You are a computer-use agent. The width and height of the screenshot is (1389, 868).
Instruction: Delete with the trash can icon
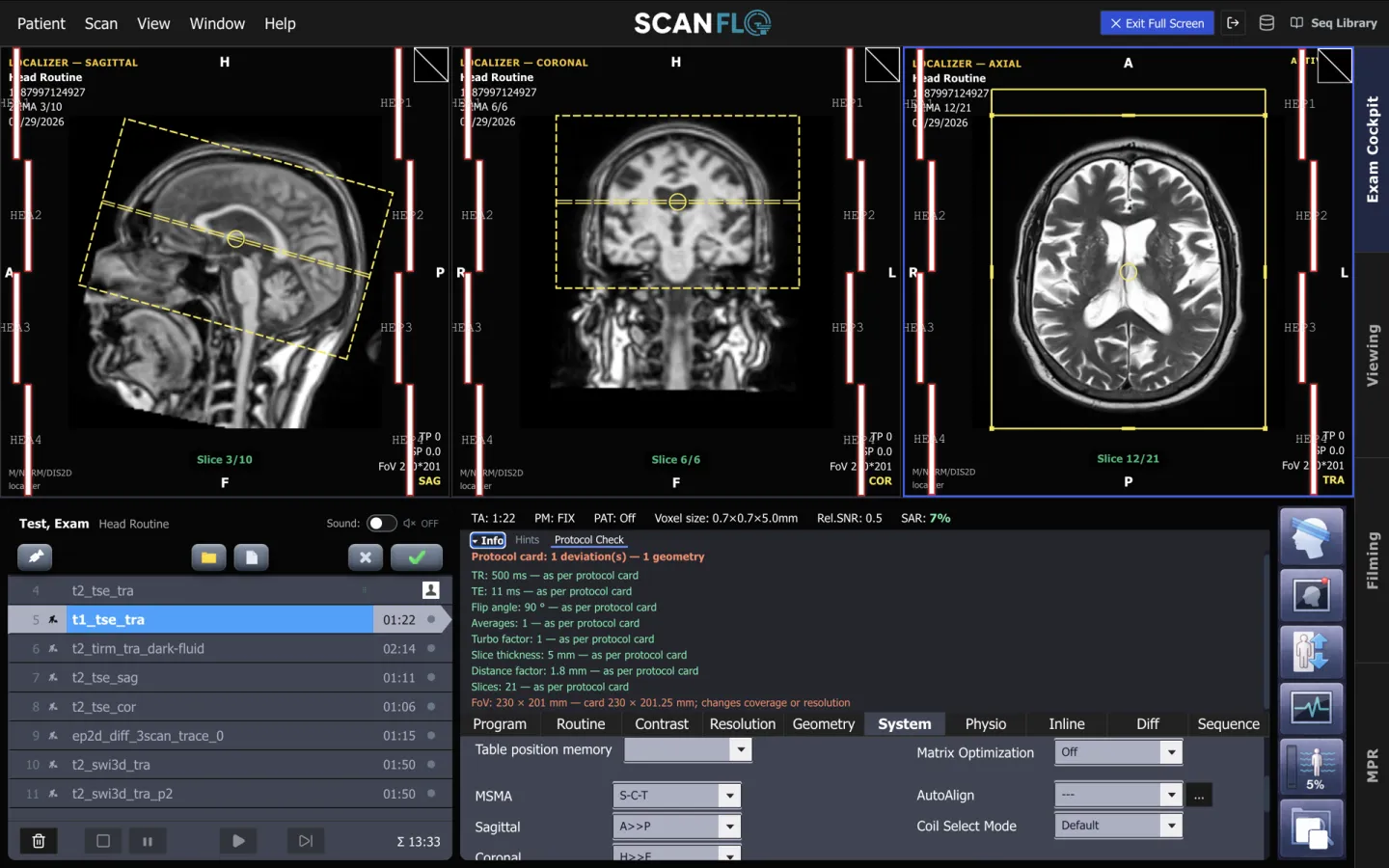pos(39,841)
